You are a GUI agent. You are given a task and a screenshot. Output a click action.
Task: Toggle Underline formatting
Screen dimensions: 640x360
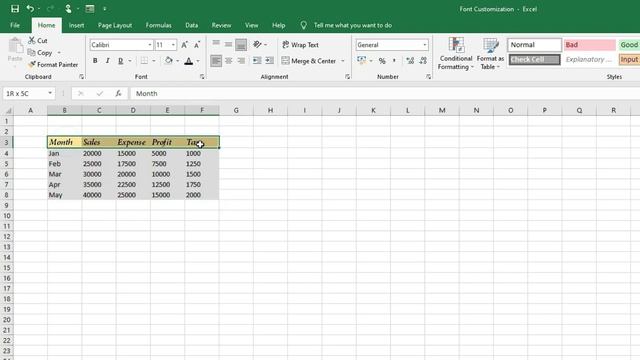[x=120, y=60]
